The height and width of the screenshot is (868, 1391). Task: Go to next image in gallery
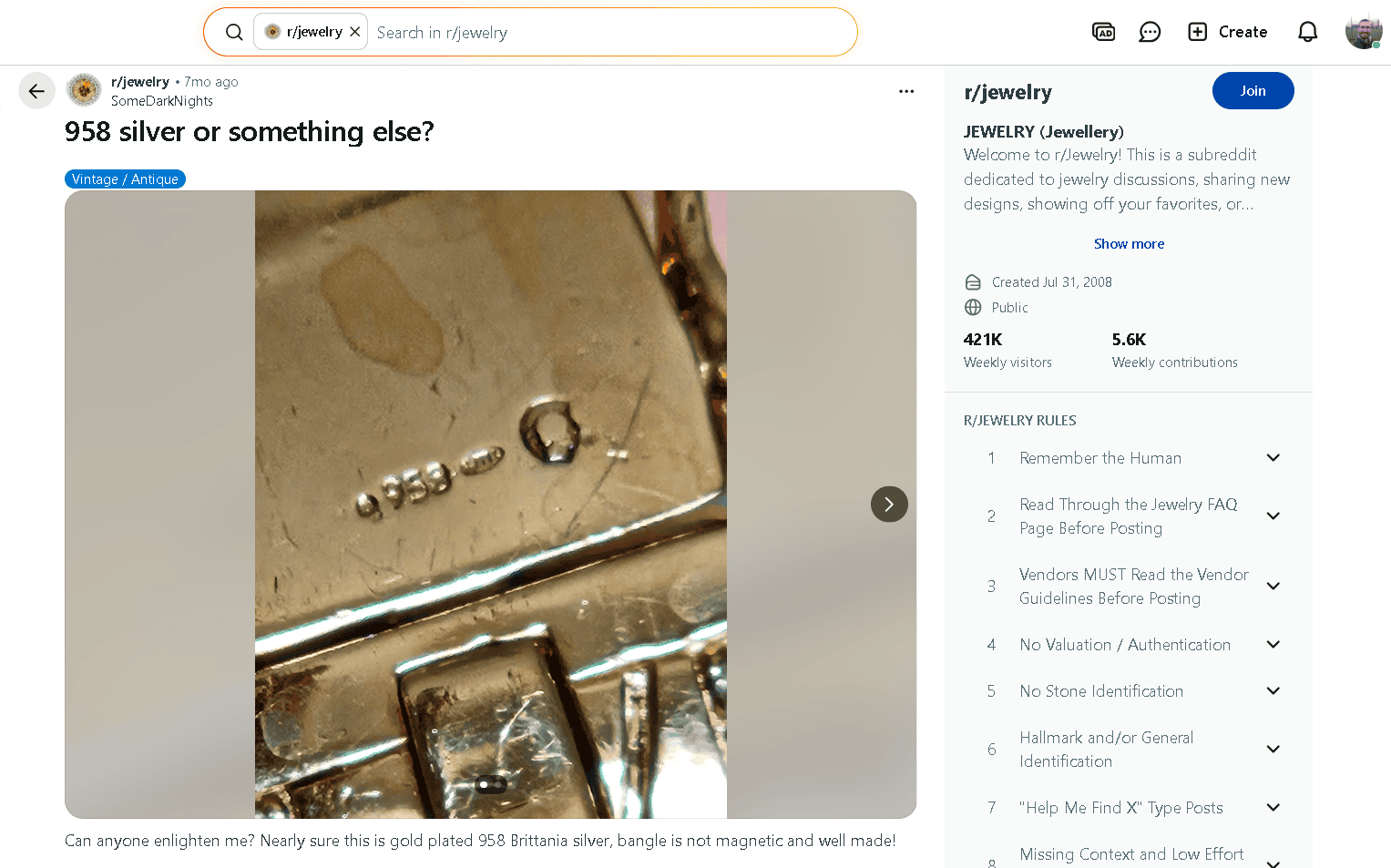[x=889, y=504]
